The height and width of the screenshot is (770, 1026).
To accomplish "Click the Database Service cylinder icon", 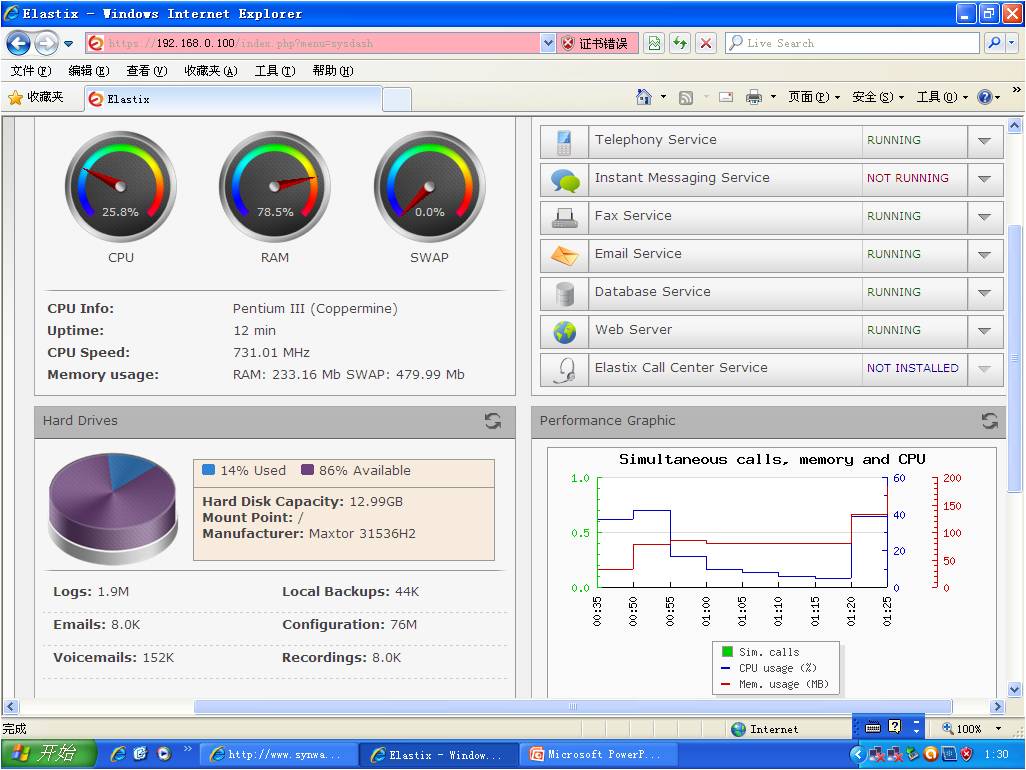I will click(564, 294).
